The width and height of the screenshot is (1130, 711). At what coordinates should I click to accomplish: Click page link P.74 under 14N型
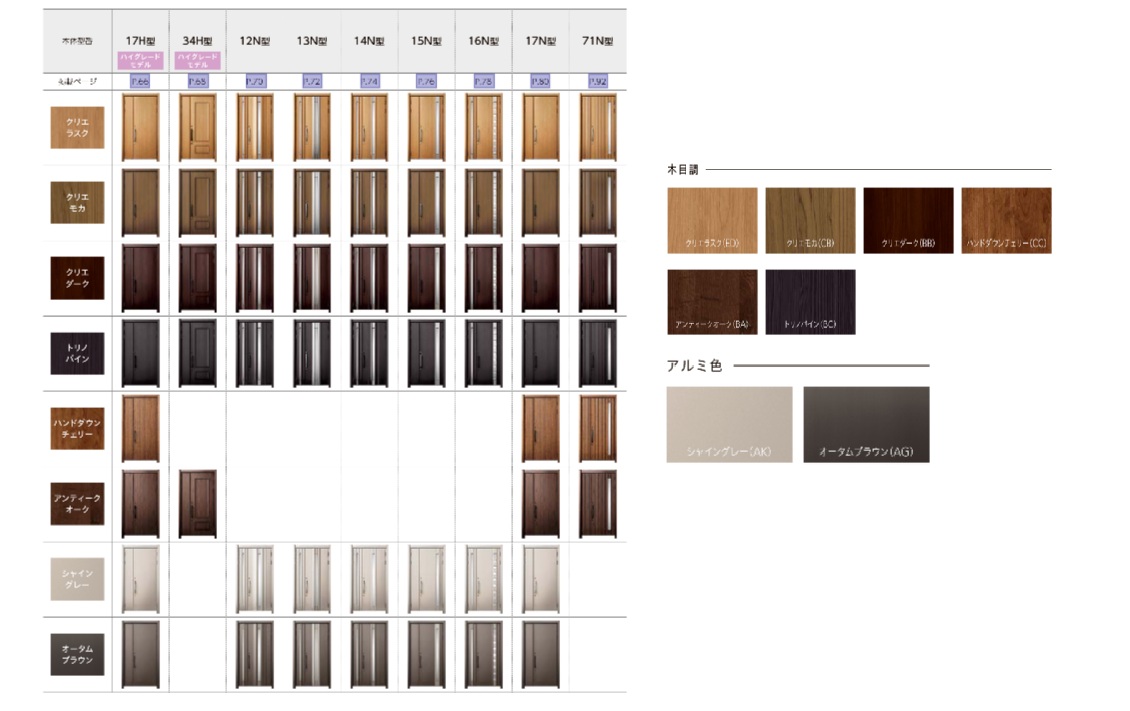click(369, 82)
